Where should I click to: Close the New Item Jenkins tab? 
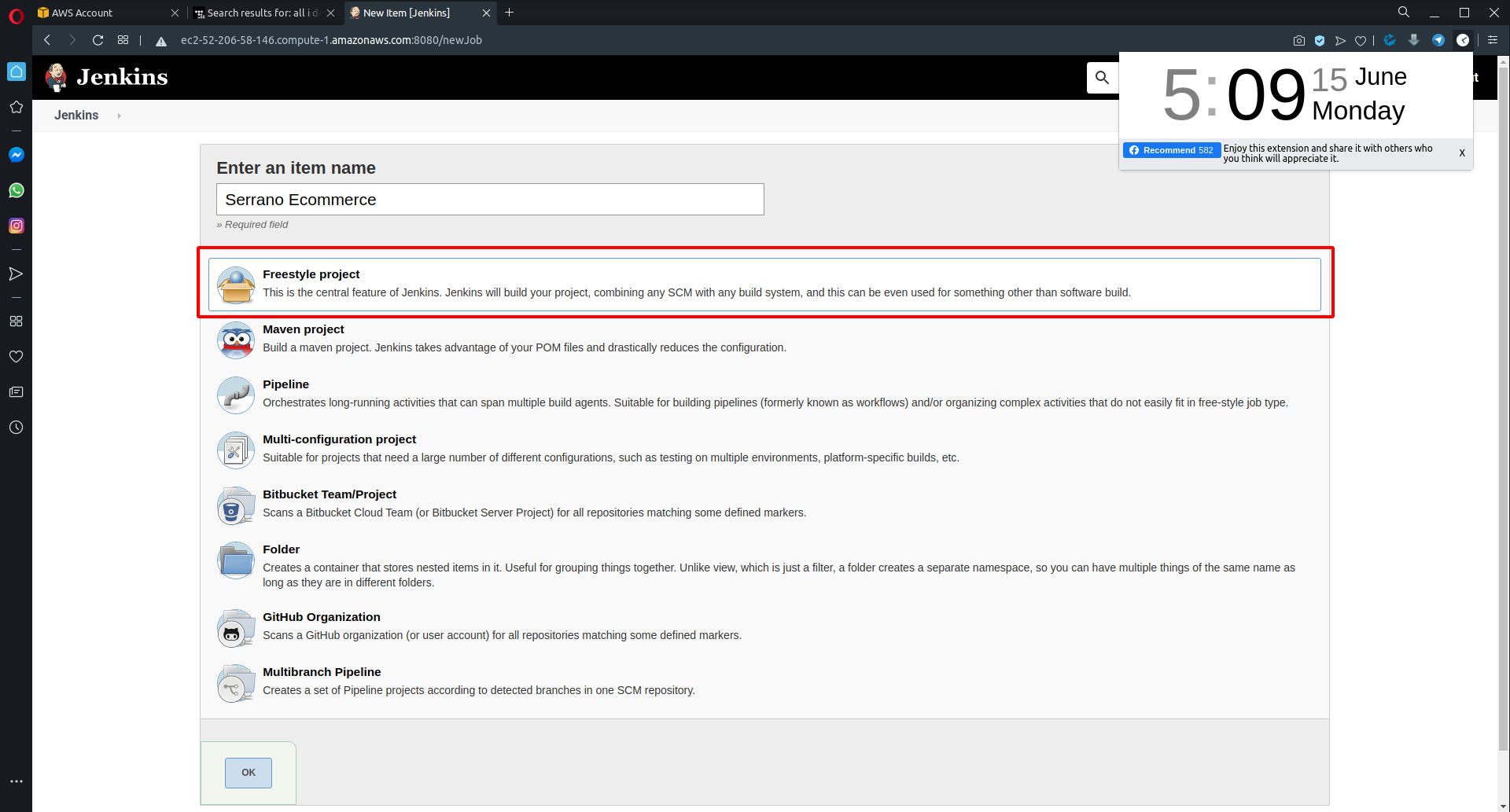click(486, 13)
